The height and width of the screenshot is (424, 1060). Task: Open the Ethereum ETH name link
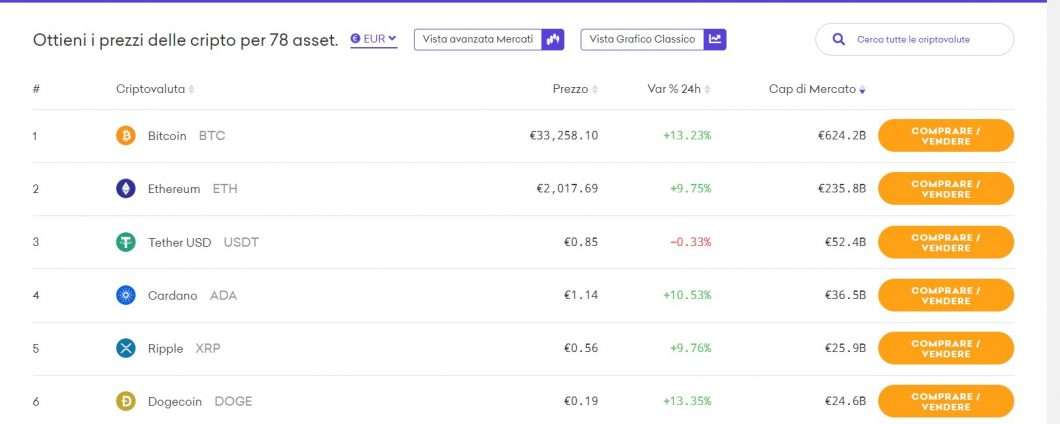pyautogui.click(x=192, y=189)
